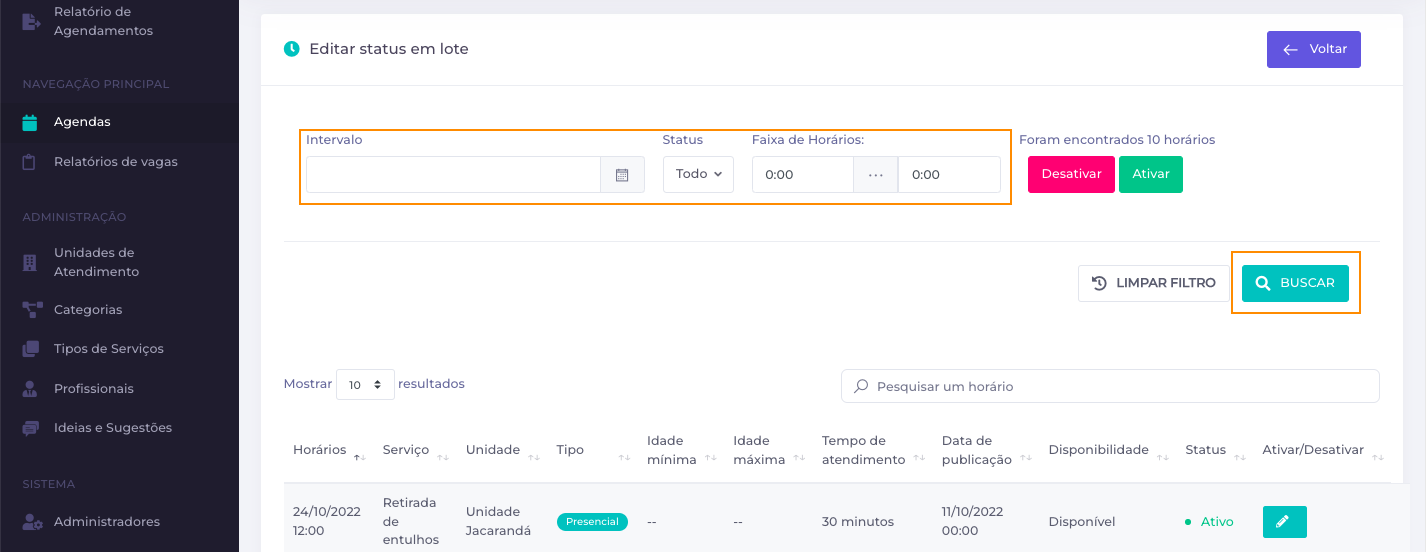The width and height of the screenshot is (1426, 552).
Task: Click the Profissionais person icon
Action: click(x=30, y=388)
